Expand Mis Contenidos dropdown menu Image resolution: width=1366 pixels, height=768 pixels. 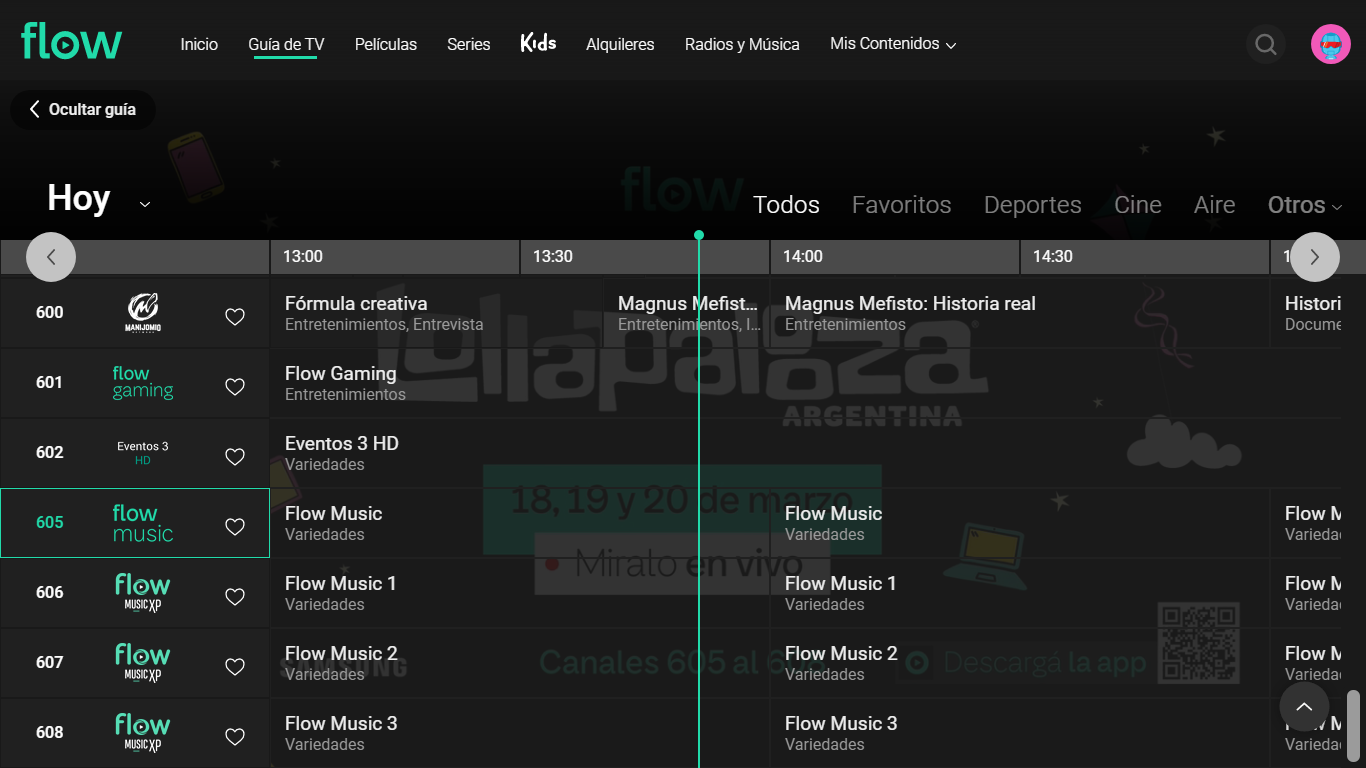[893, 44]
